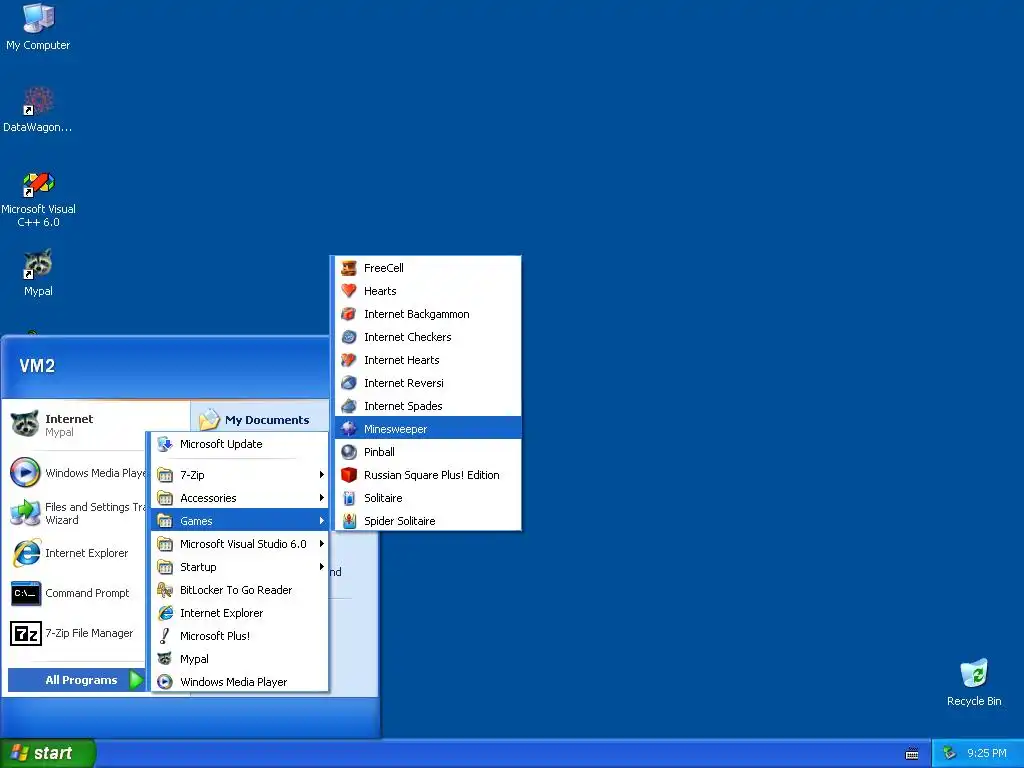Click the Internet Backgammon icon

click(349, 314)
